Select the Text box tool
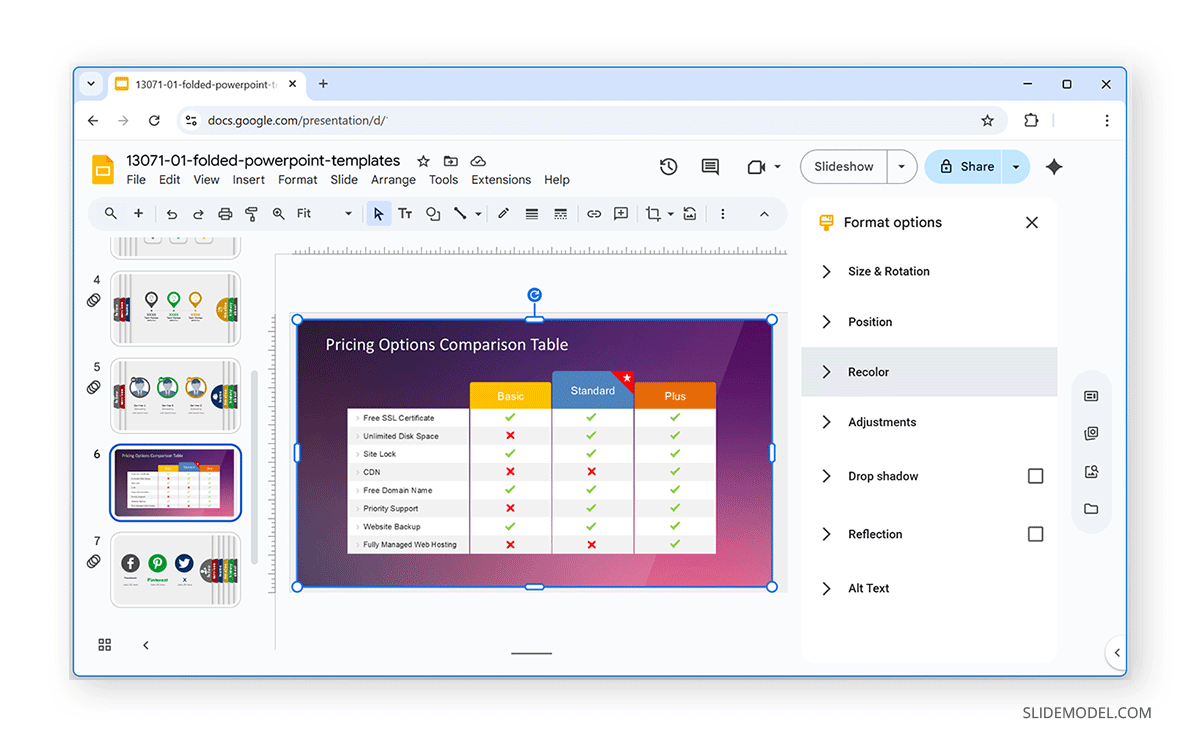Viewport: 1200px width, 743px height. tap(405, 213)
